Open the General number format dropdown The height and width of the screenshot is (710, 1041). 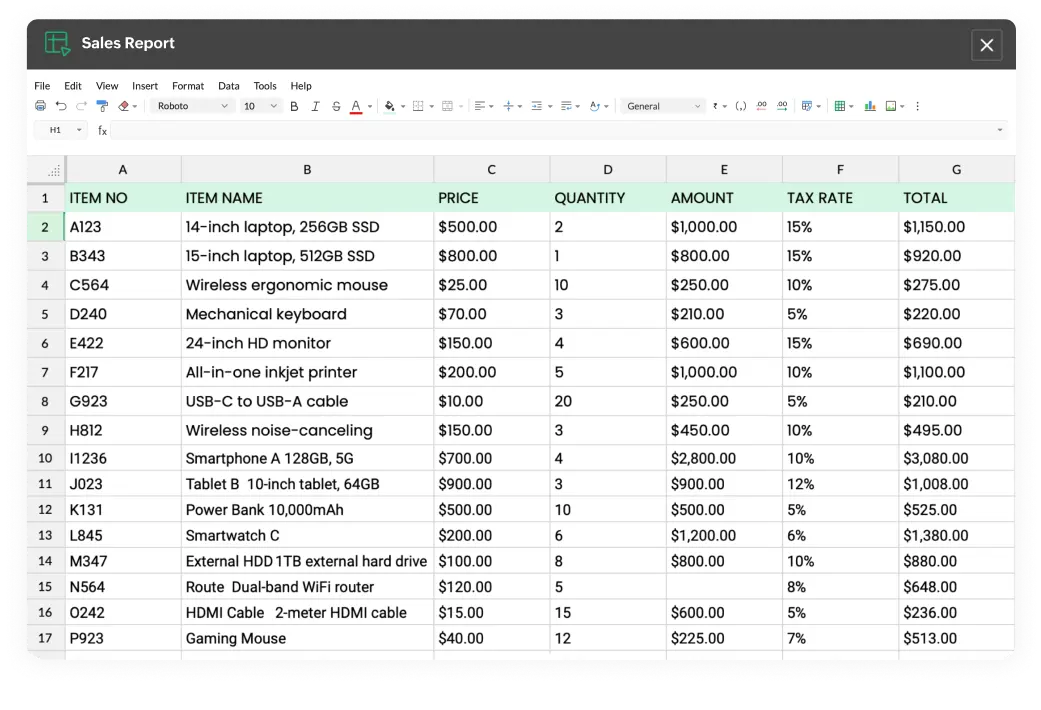pyautogui.click(x=663, y=106)
